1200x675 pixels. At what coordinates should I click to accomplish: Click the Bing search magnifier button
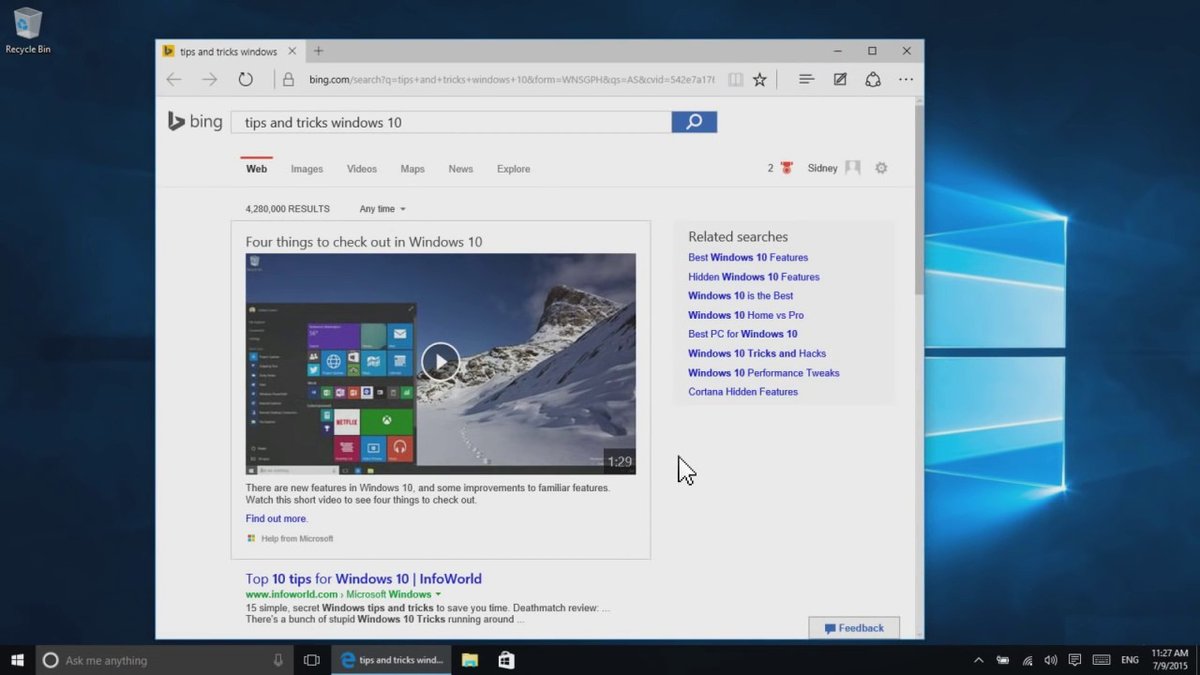tap(694, 121)
